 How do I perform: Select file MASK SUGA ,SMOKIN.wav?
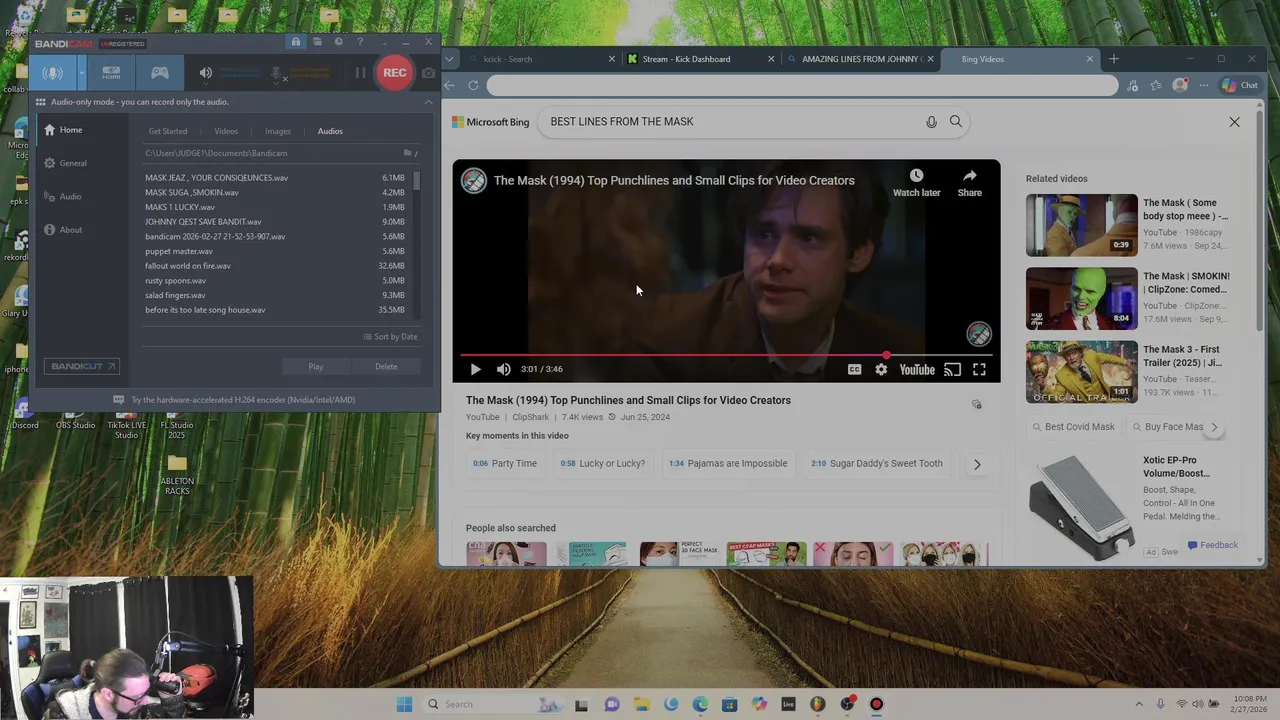pos(192,192)
